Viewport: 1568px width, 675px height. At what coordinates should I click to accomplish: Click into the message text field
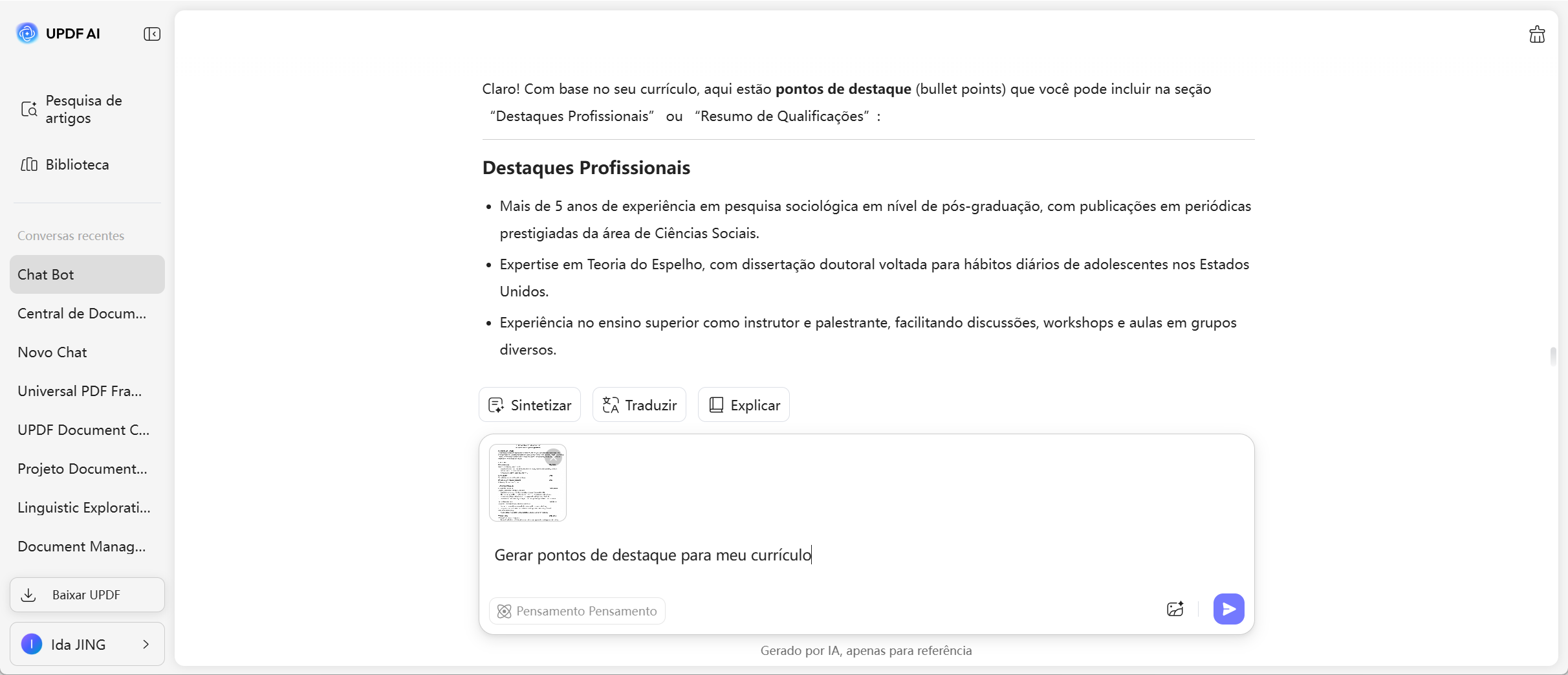click(x=841, y=555)
